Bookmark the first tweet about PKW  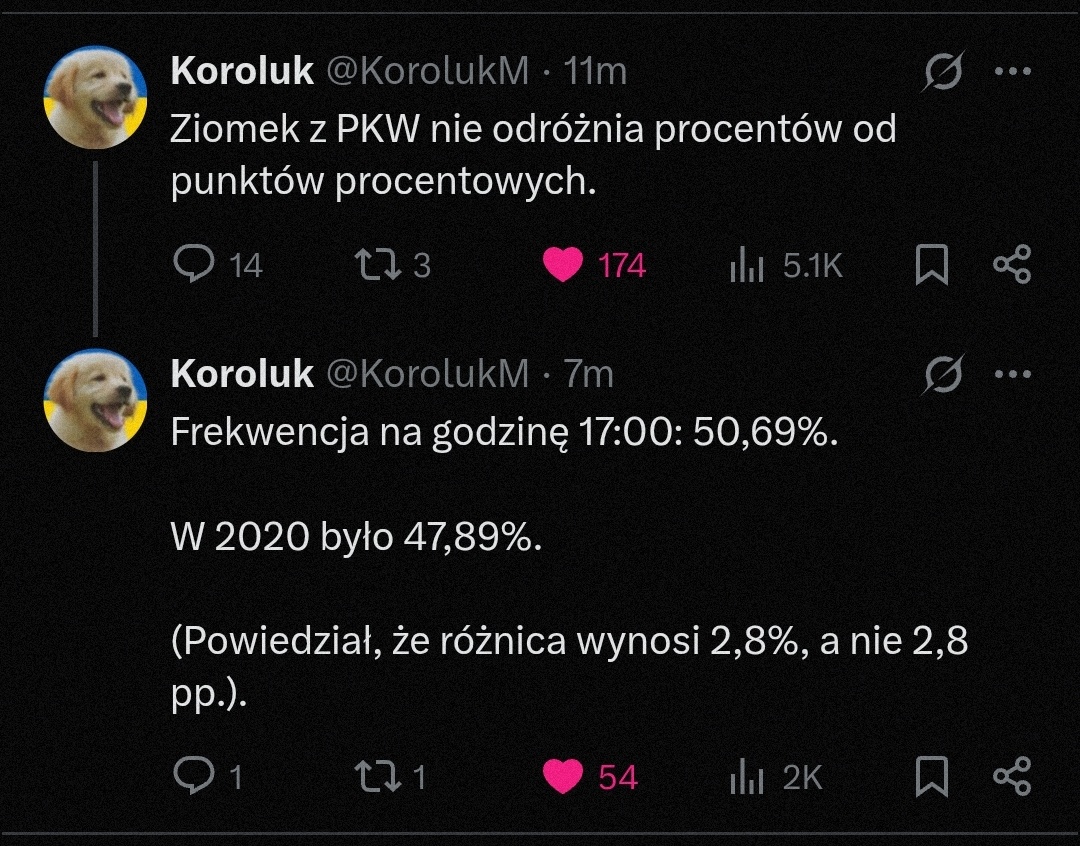pyautogui.click(x=932, y=265)
